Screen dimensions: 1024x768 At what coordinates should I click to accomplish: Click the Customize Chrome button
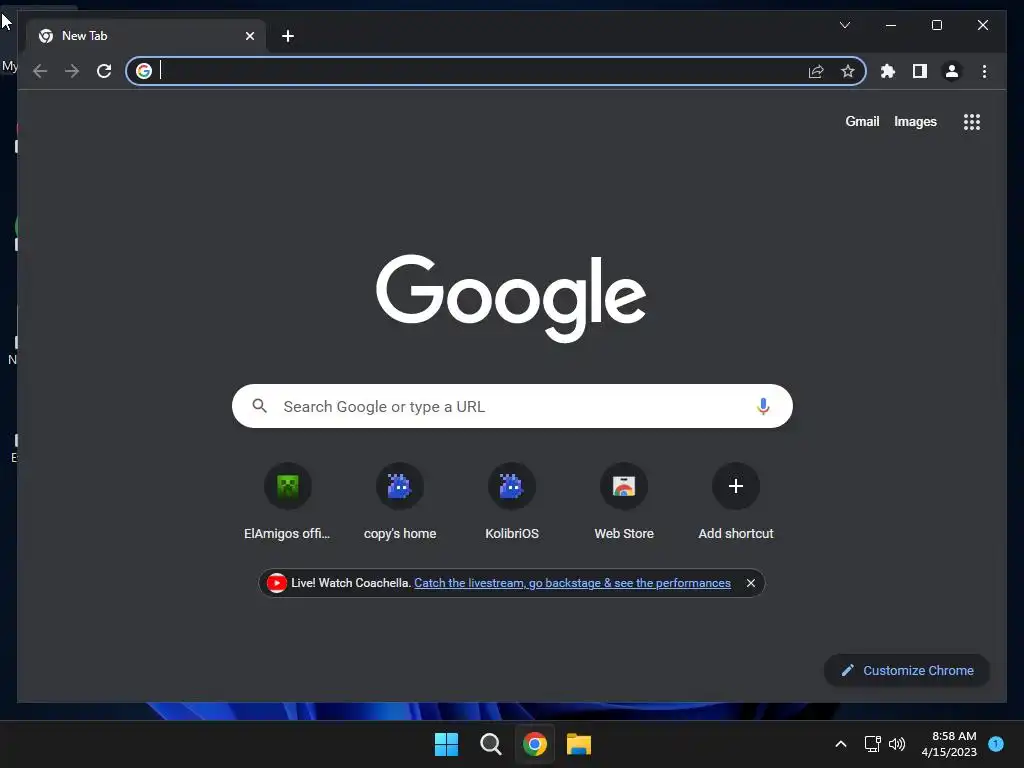tap(907, 670)
